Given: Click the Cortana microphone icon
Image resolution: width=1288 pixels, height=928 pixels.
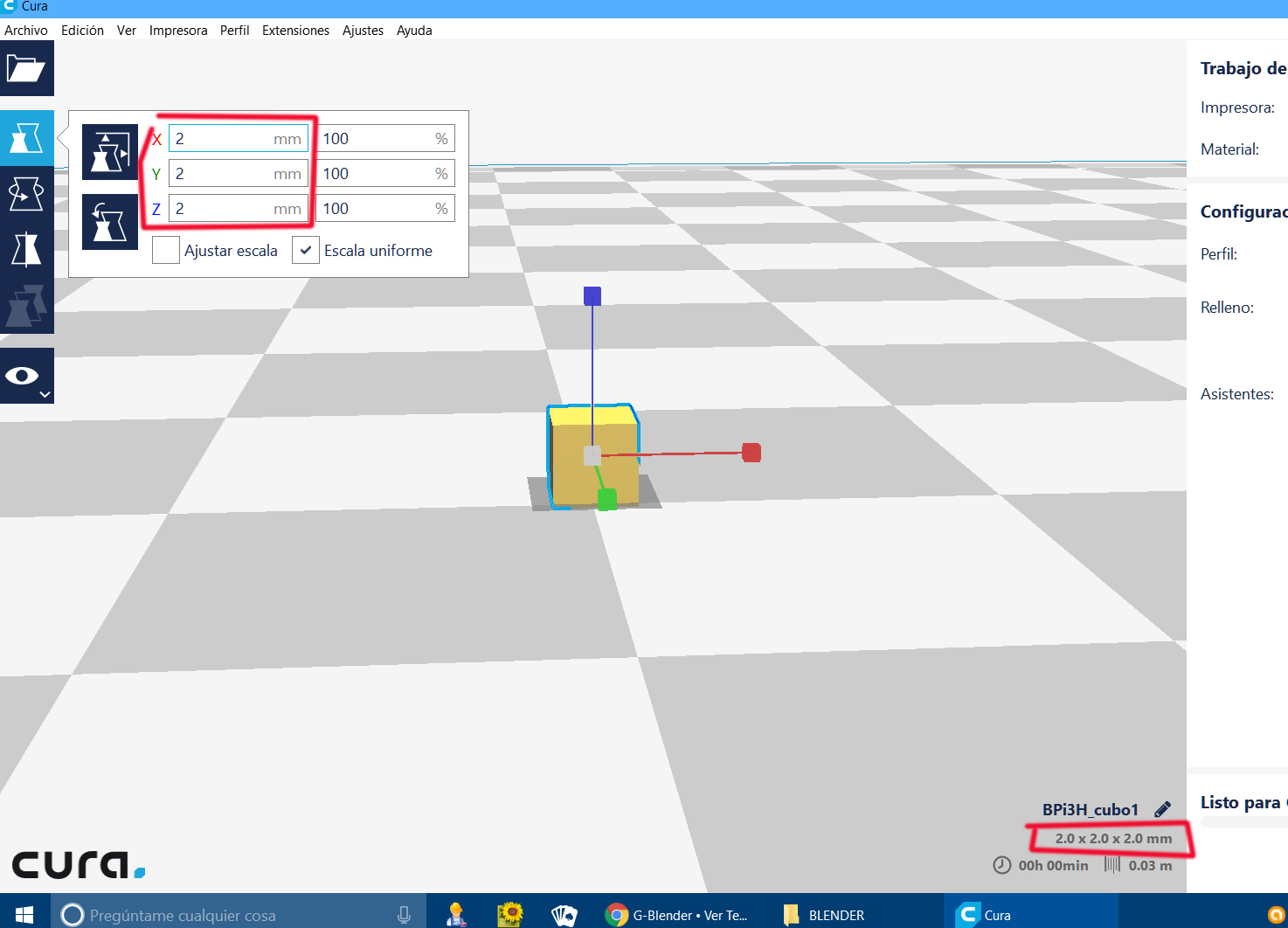Looking at the screenshot, I should point(404,915).
